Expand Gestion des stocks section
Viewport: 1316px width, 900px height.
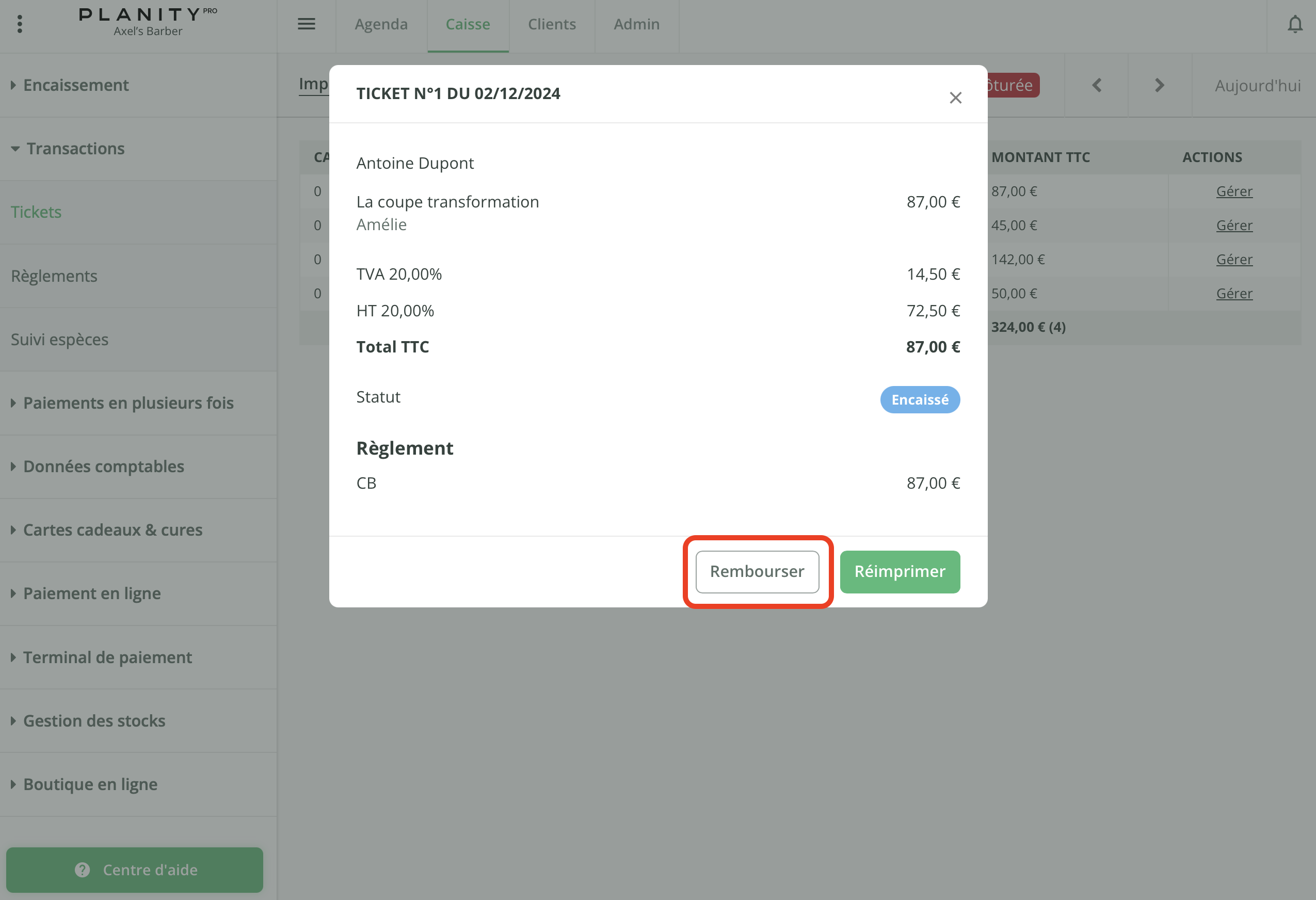[94, 720]
